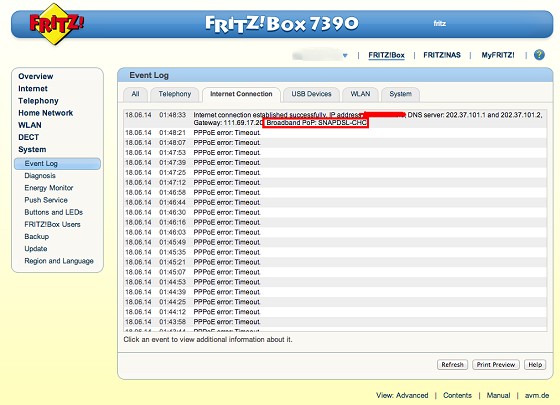Open Push Service under System
This screenshot has height=405, width=560.
46,200
